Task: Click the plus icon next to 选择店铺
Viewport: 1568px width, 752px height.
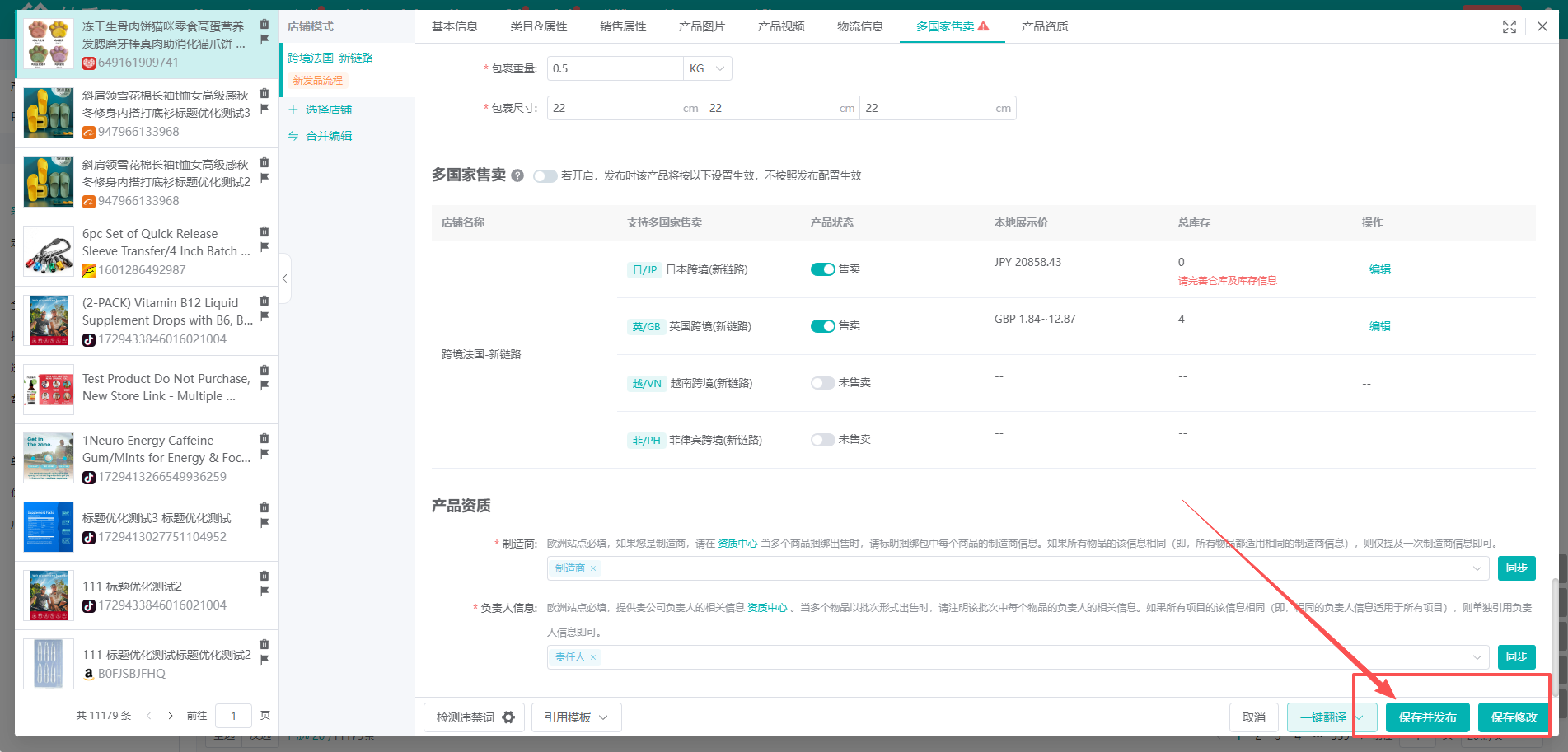Action: pos(294,109)
